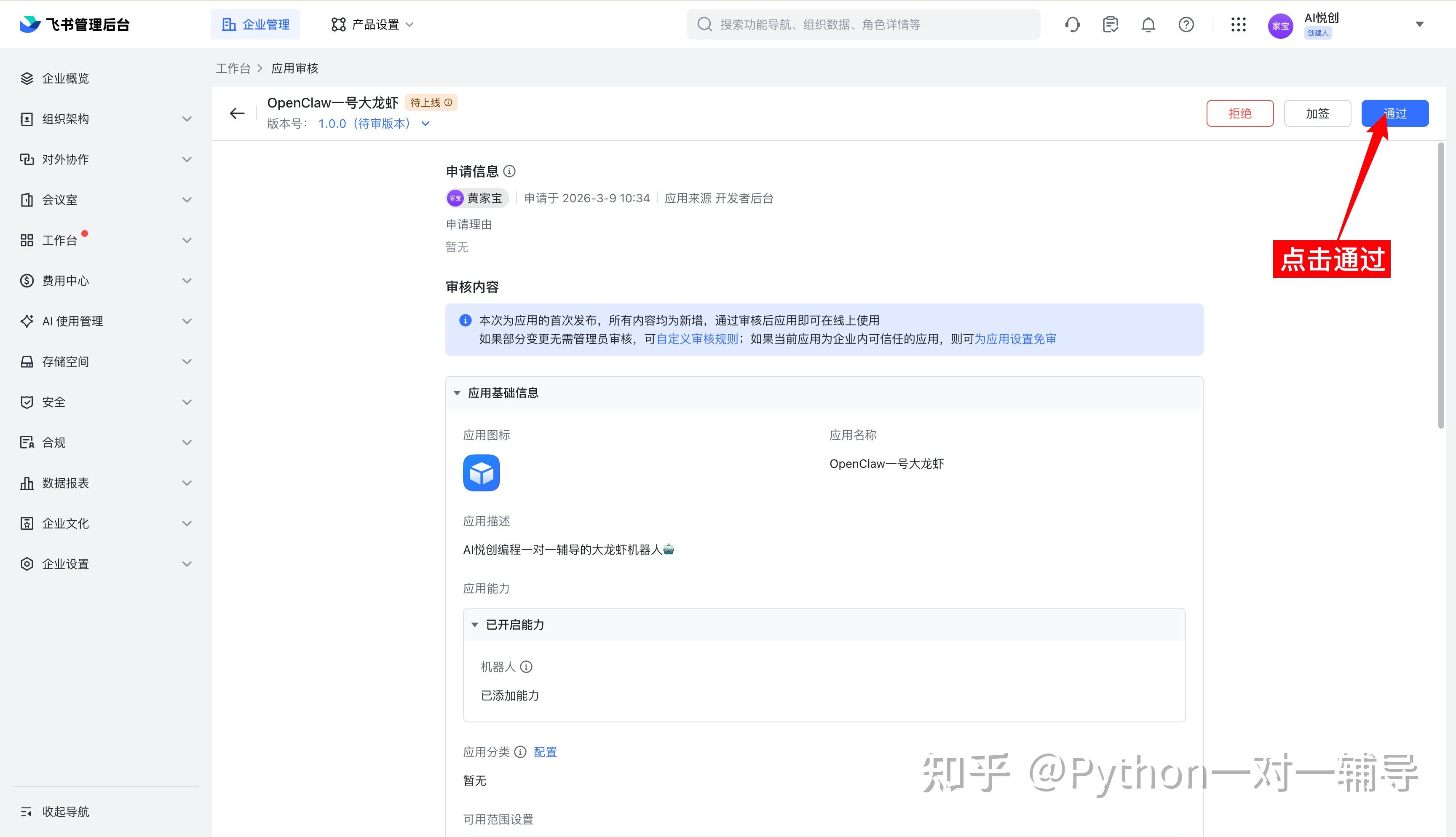Expand 组织架构 in the sidebar
Image resolution: width=1456 pixels, height=837 pixels.
click(106, 119)
